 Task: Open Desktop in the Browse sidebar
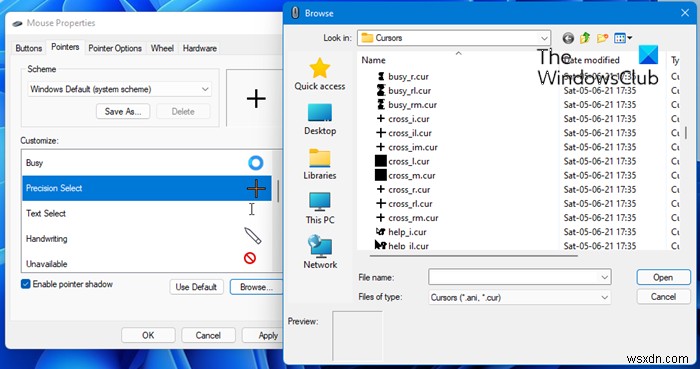[x=320, y=119]
